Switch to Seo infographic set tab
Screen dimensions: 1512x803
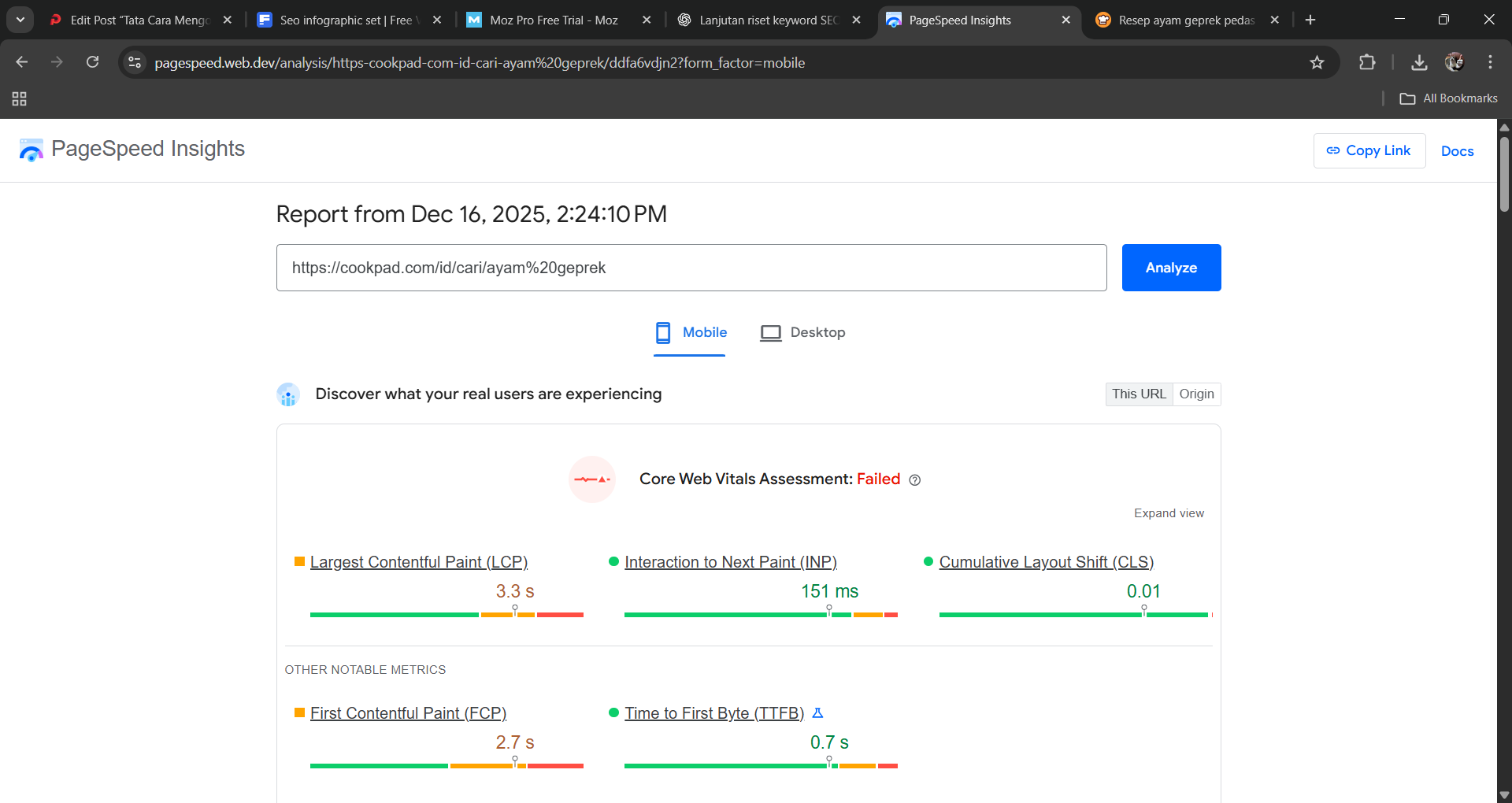(349, 20)
